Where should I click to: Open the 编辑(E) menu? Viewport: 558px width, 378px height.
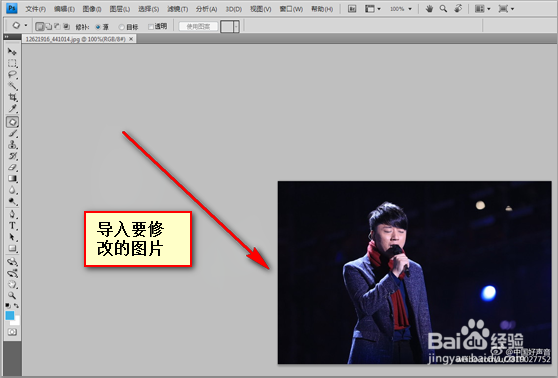point(64,9)
